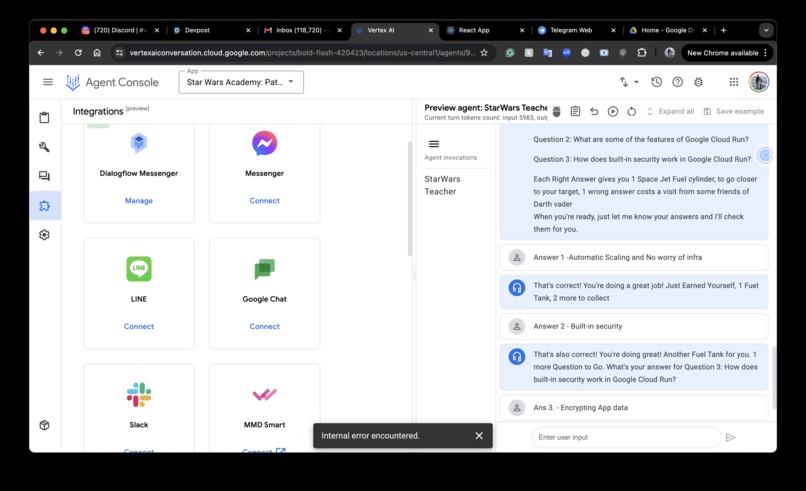
Task: Expand the import/export dropdown arrow
Action: click(636, 82)
